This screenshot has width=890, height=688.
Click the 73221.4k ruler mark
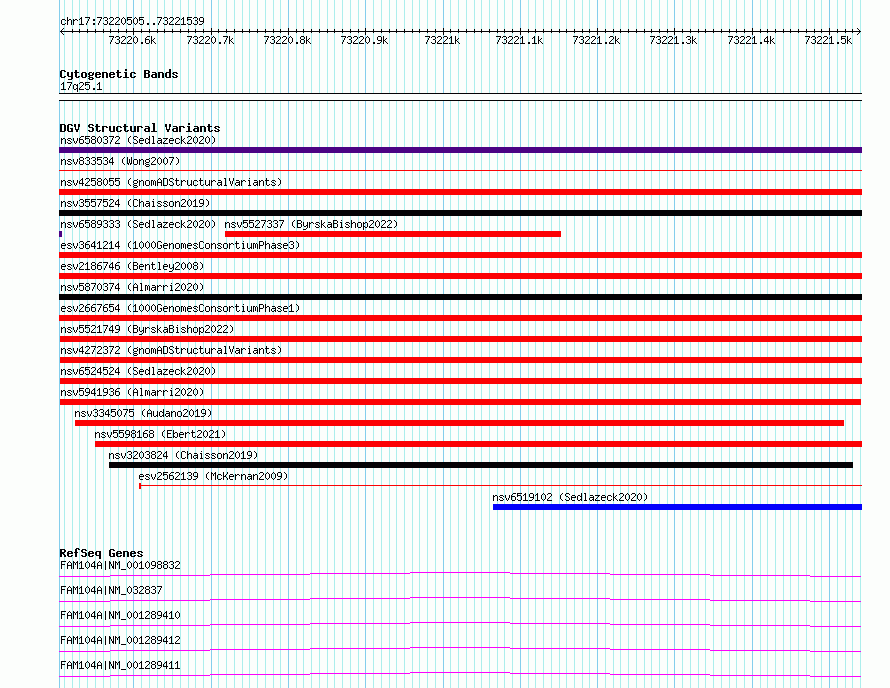tap(752, 40)
